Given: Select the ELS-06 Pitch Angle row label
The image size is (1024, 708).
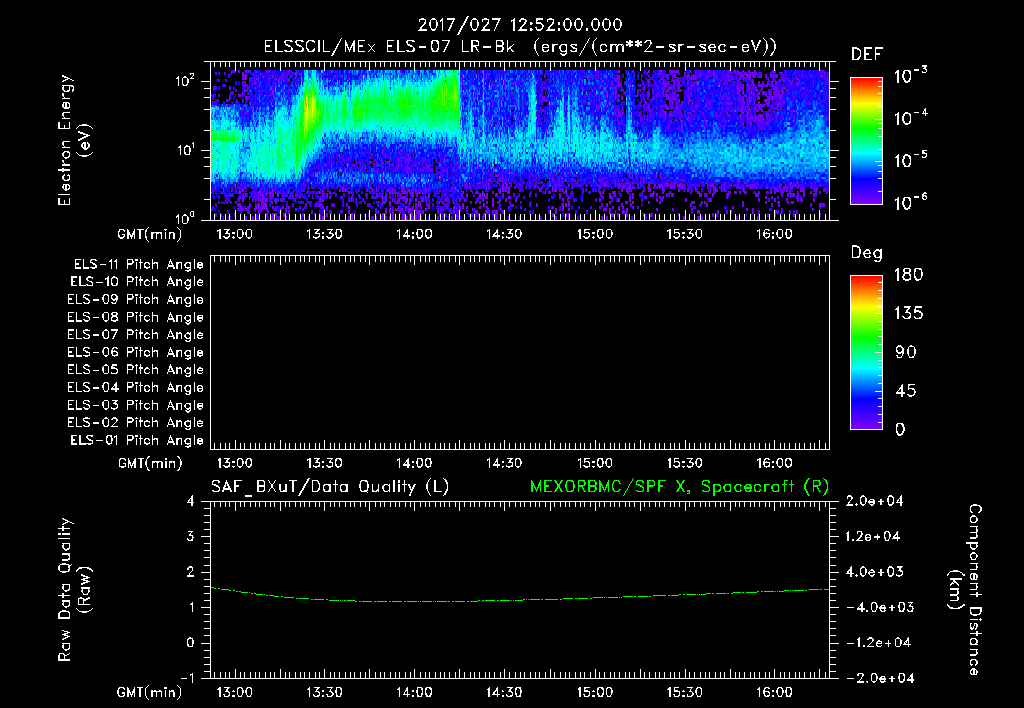Looking at the screenshot, I should click(x=136, y=352).
